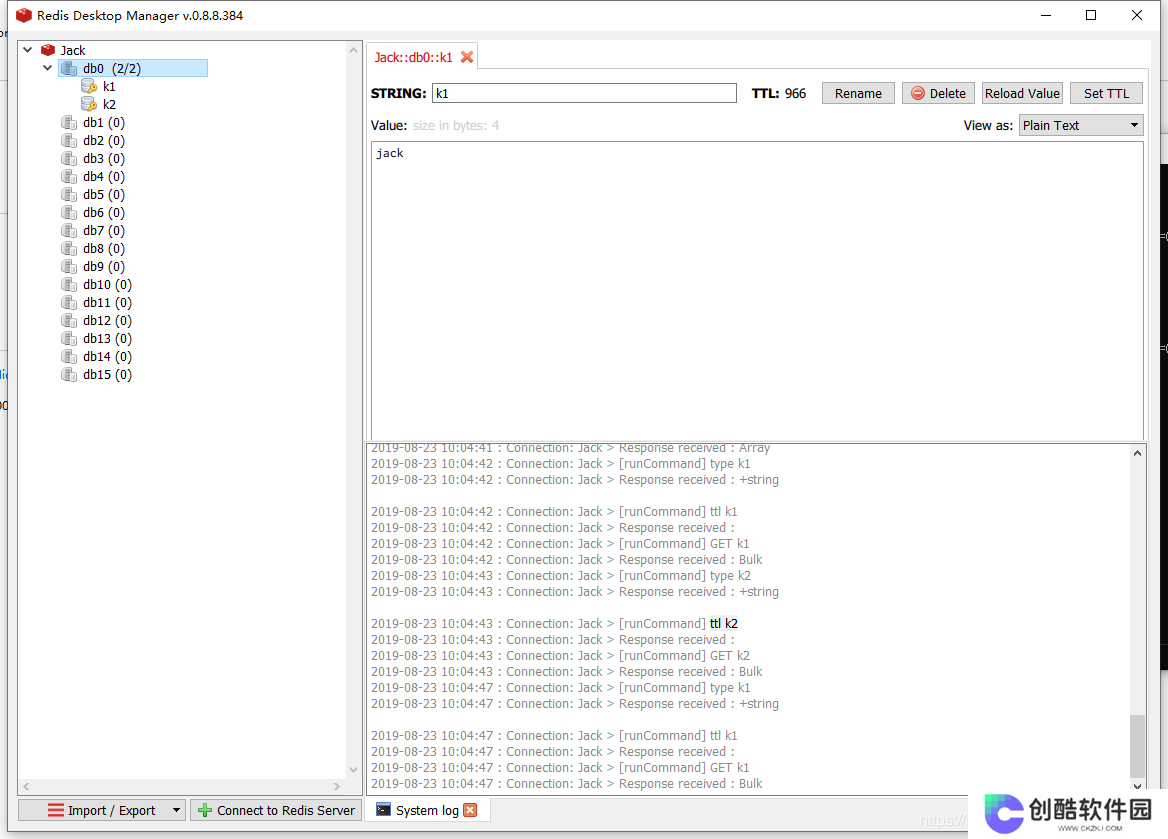Click the db8 database icon
1168x839 pixels.
[69, 249]
